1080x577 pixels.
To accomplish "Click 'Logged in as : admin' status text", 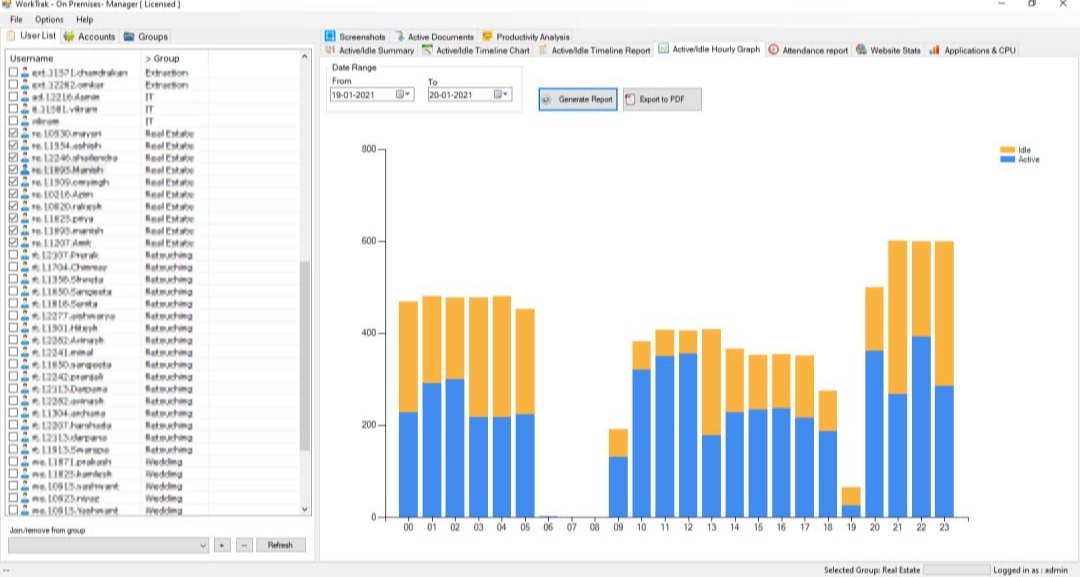I will click(1030, 570).
